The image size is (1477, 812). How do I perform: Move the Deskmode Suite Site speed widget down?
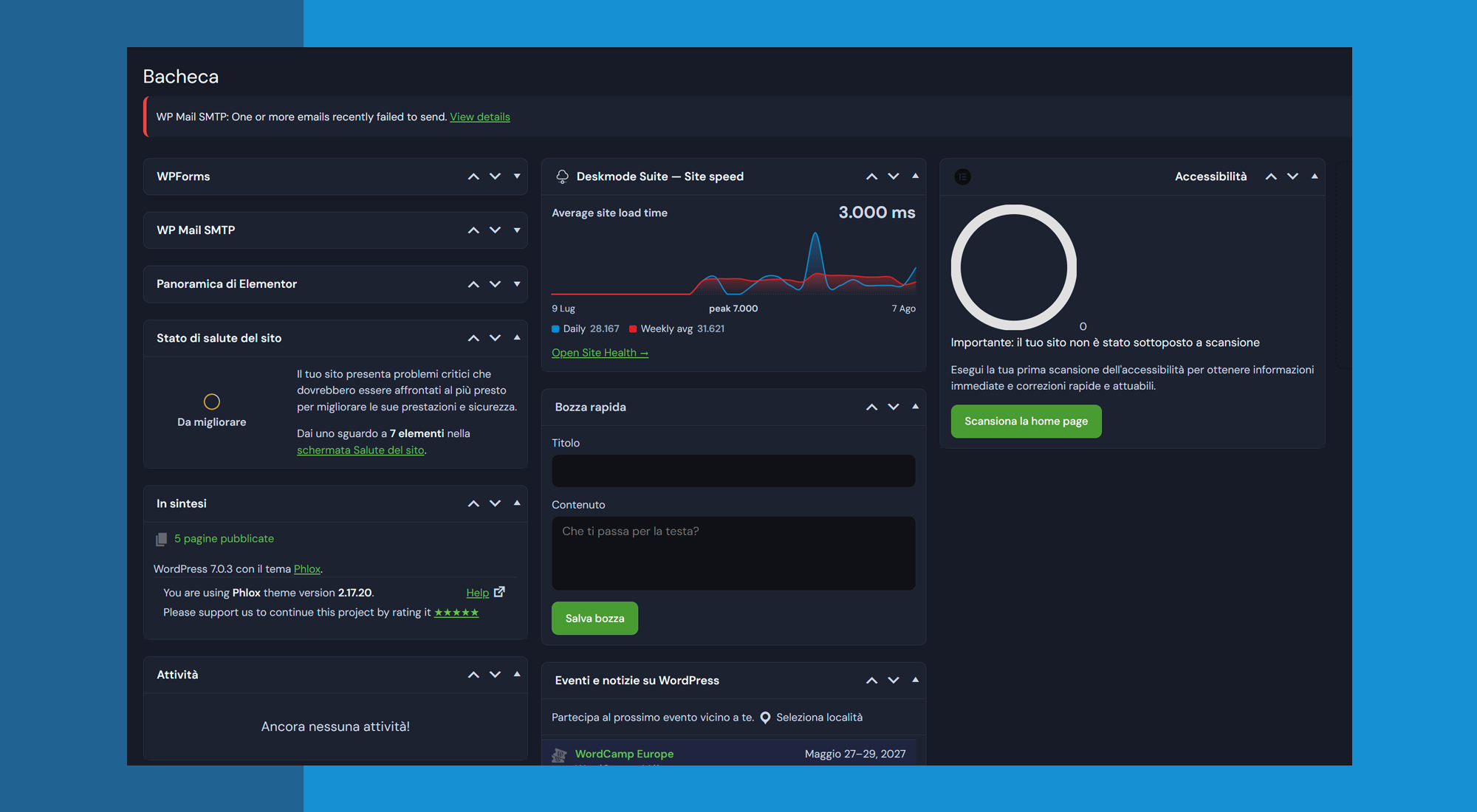pos(894,176)
